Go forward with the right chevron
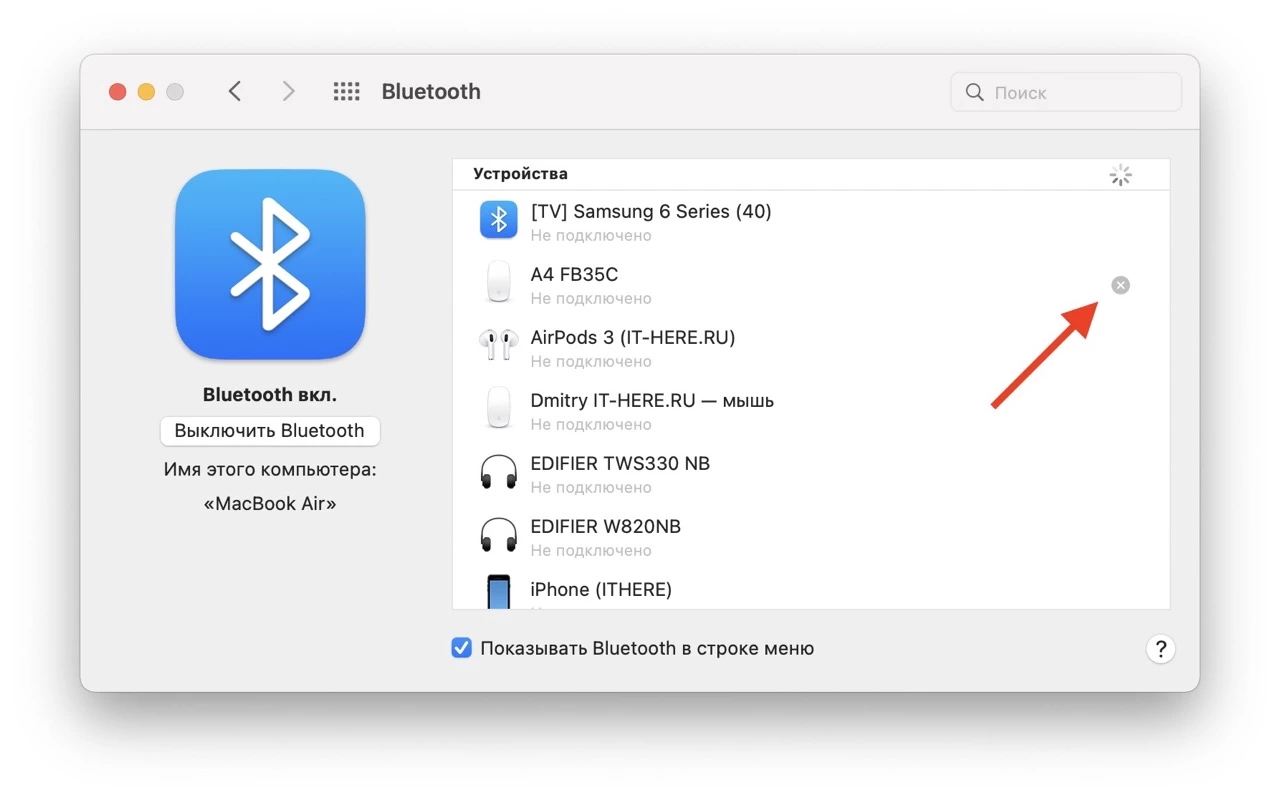Viewport: 1280px width, 798px height. (x=289, y=92)
